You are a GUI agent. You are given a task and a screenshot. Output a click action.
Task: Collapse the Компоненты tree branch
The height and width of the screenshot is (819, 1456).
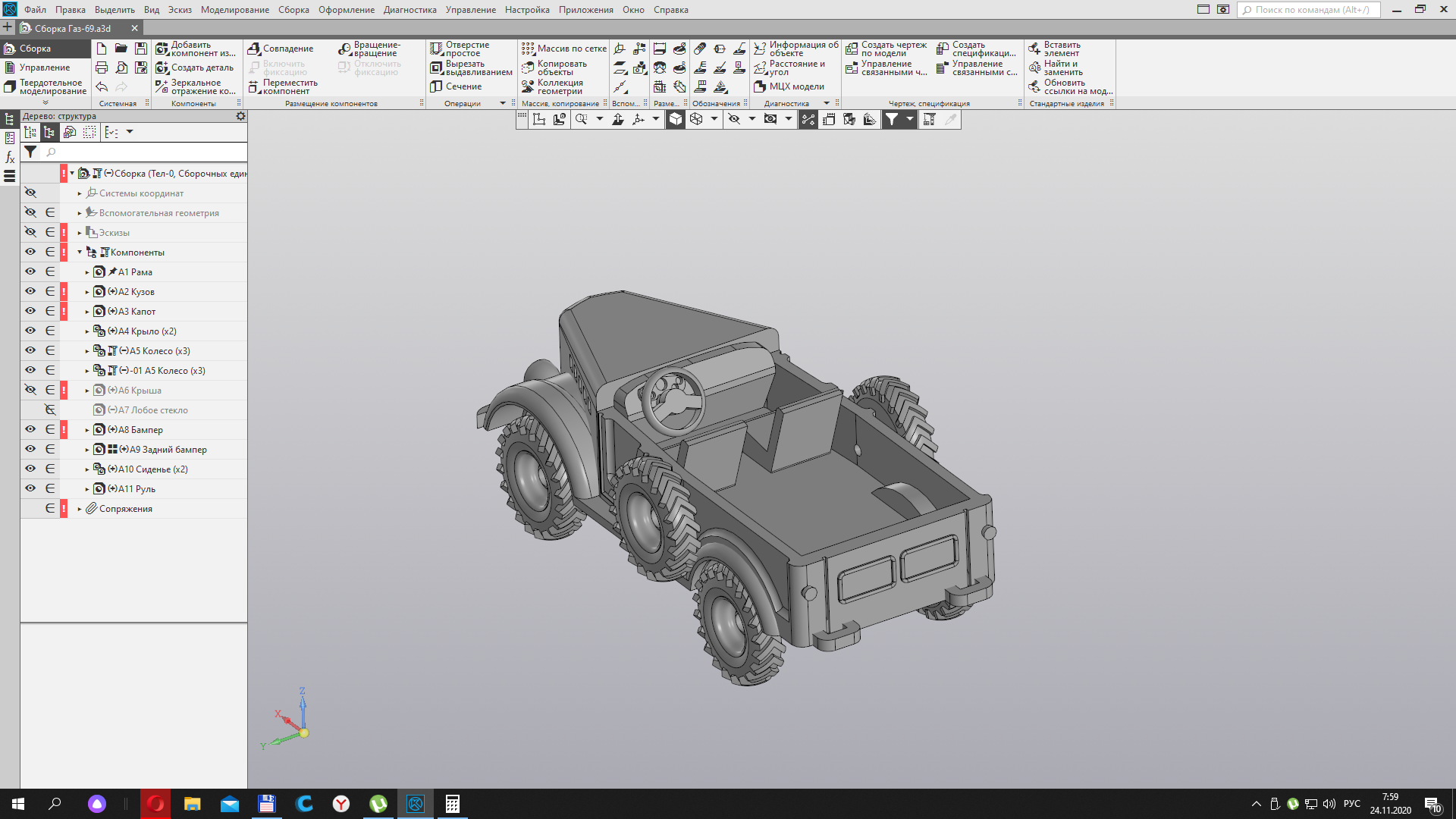pyautogui.click(x=80, y=253)
